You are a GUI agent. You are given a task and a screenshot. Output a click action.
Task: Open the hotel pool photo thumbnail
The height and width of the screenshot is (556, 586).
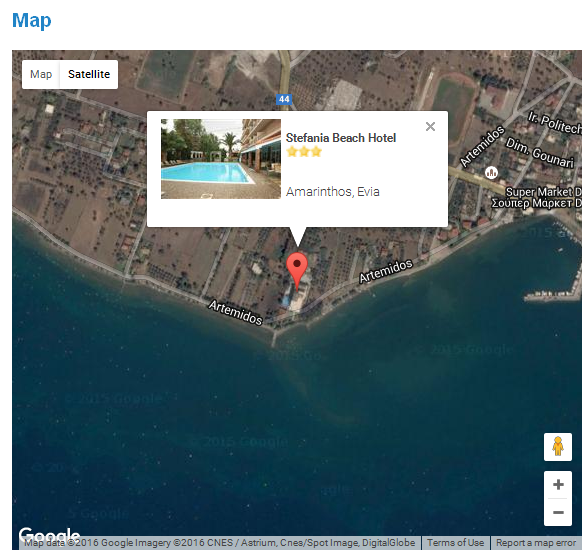(221, 159)
